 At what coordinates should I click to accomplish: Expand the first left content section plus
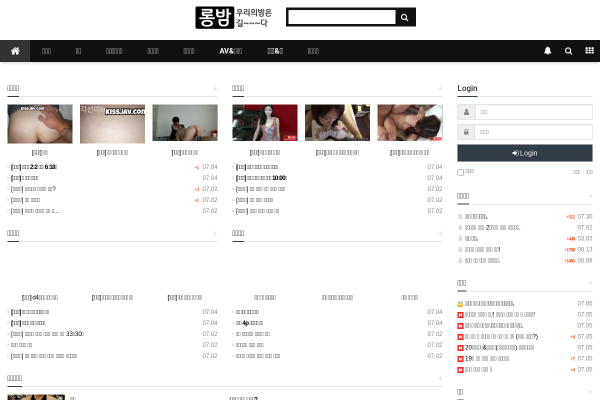(x=215, y=88)
